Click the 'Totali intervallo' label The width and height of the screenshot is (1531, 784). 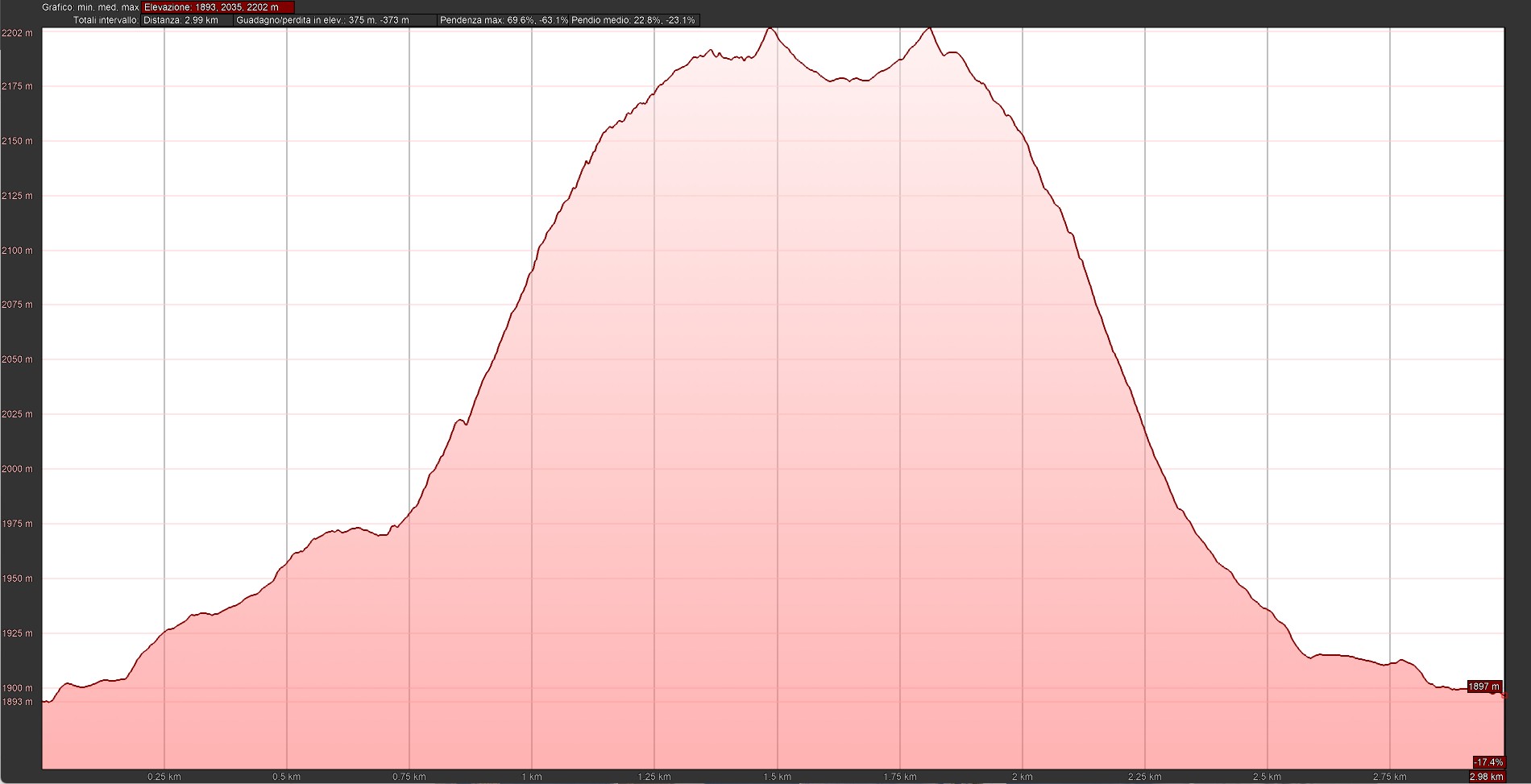pyautogui.click(x=106, y=20)
